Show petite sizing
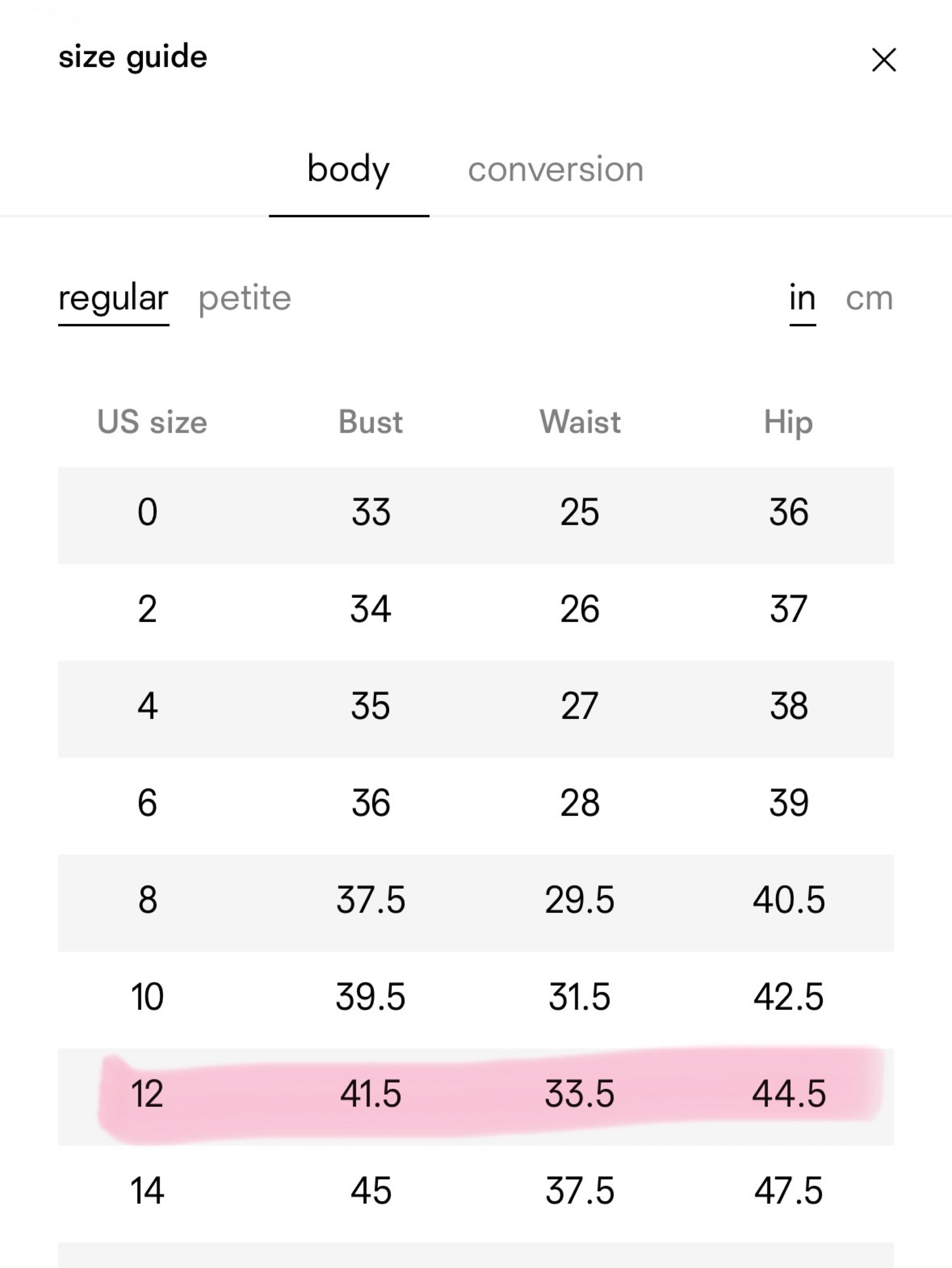This screenshot has height=1268, width=952. click(x=245, y=298)
